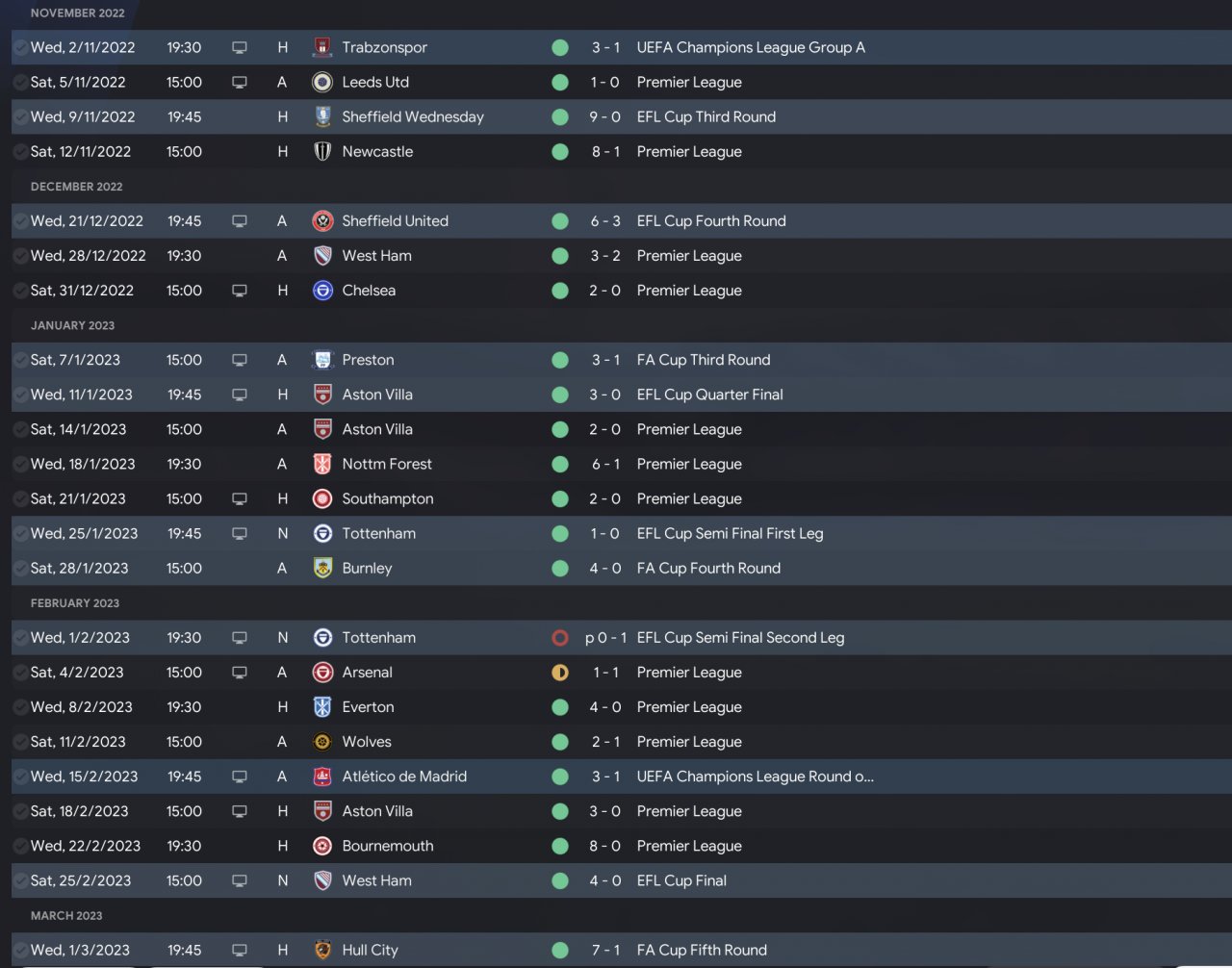Click the Chelsea club badge
The image size is (1232, 968).
tap(322, 291)
